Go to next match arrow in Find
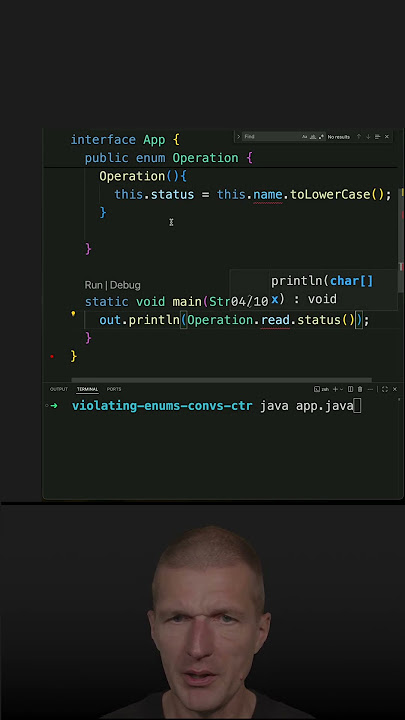Image resolution: width=405 pixels, height=720 pixels. (x=368, y=137)
